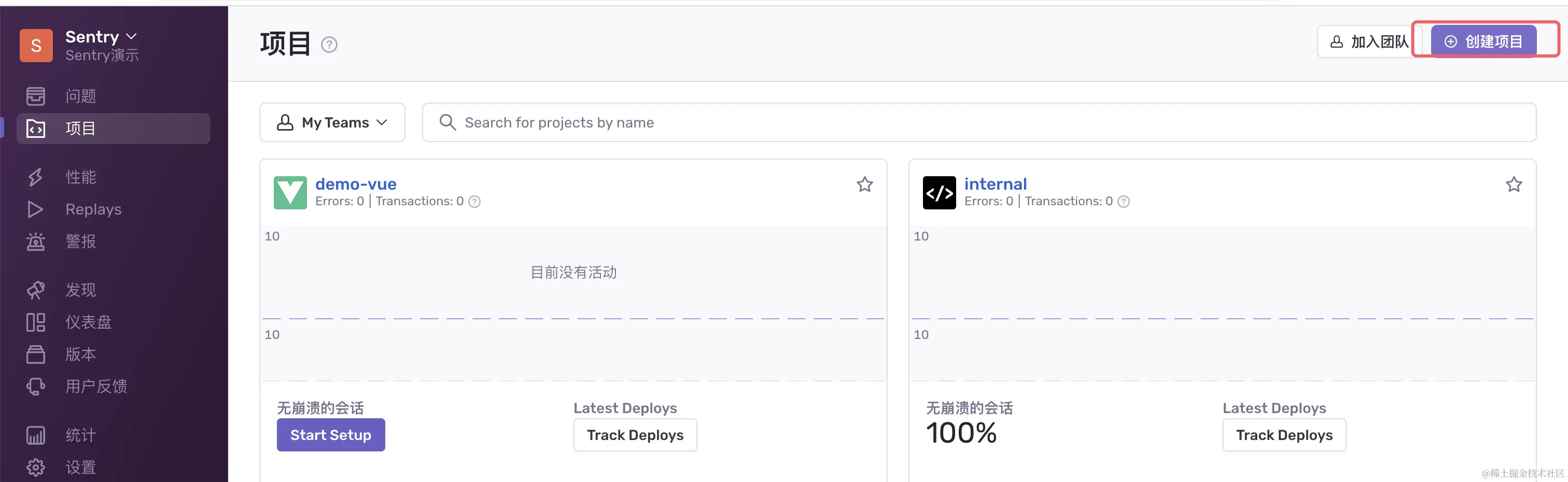Click 目前没有活动 message in demo-vue chart
This screenshot has height=482, width=1568.
573,272
